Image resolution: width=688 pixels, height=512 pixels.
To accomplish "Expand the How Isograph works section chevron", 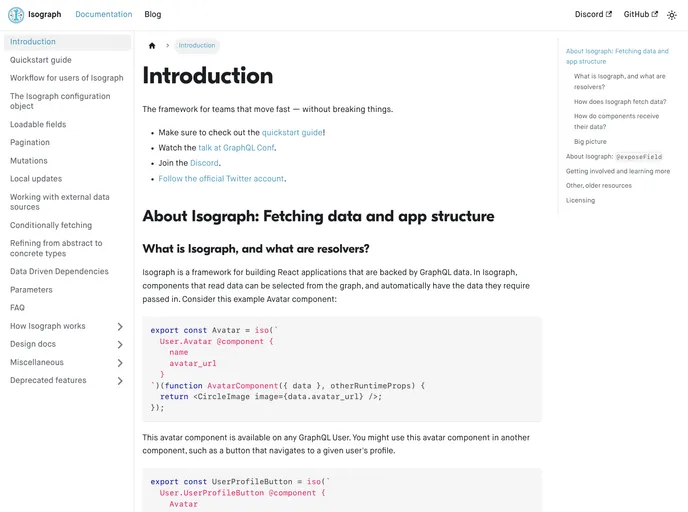I will pyautogui.click(x=120, y=326).
